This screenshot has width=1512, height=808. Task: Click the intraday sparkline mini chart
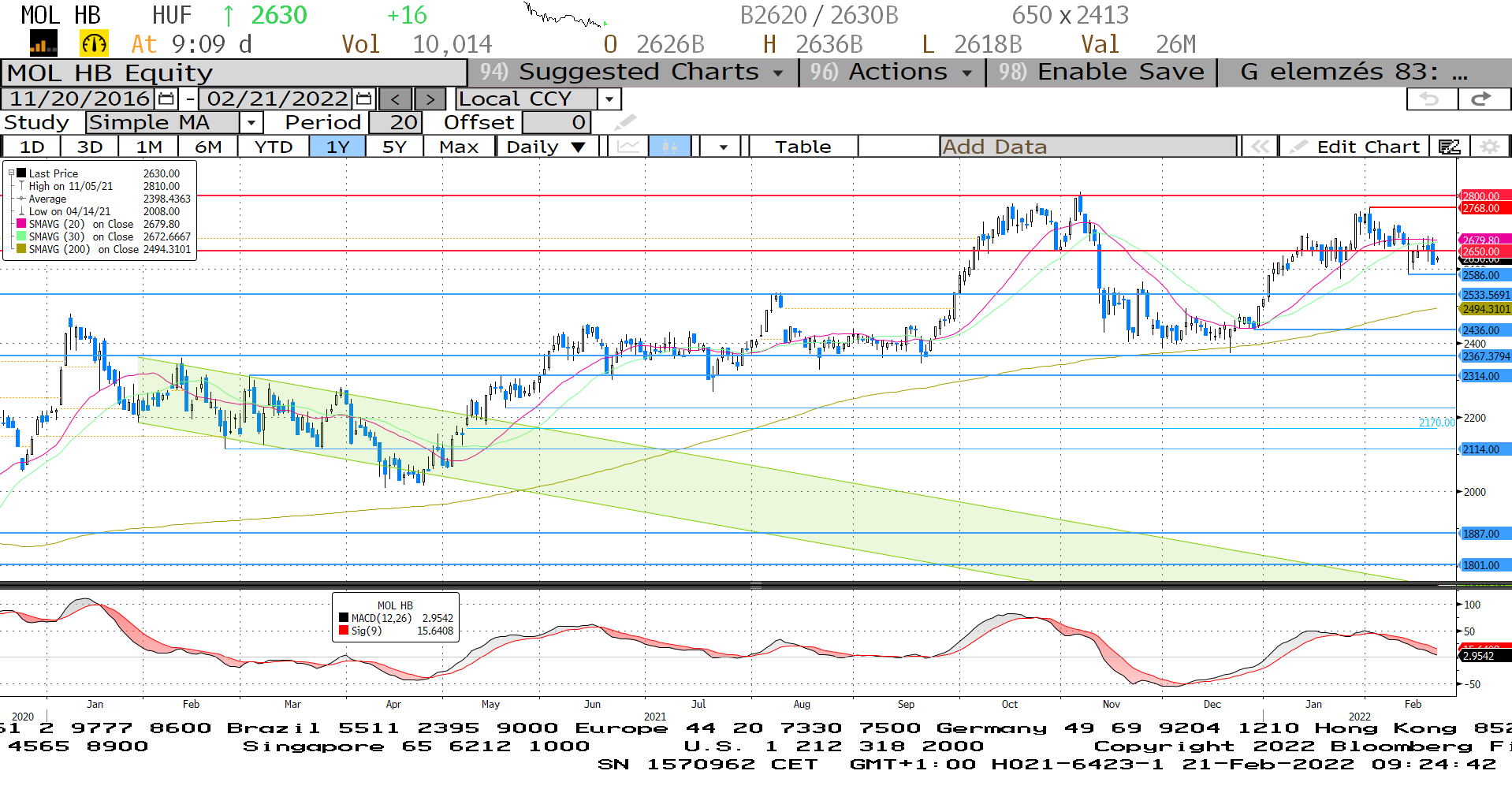click(x=565, y=15)
